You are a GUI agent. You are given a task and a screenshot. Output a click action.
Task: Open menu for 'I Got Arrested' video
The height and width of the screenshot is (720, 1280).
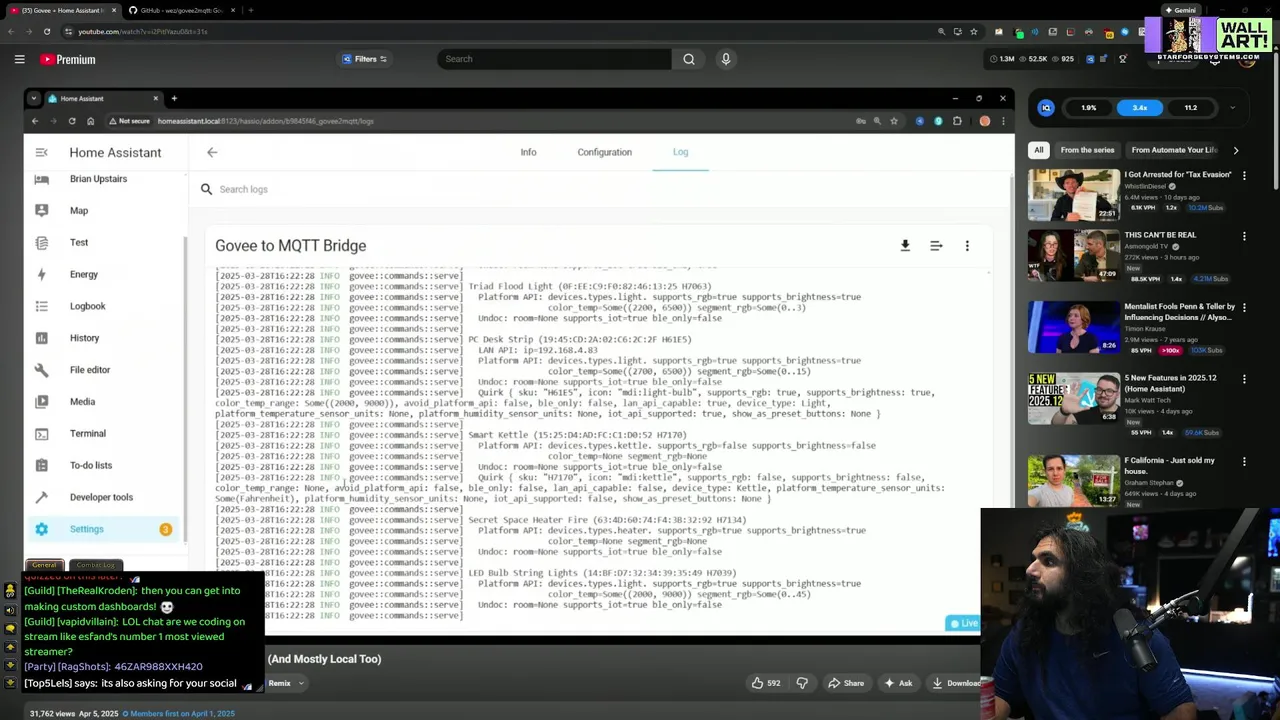(1244, 176)
